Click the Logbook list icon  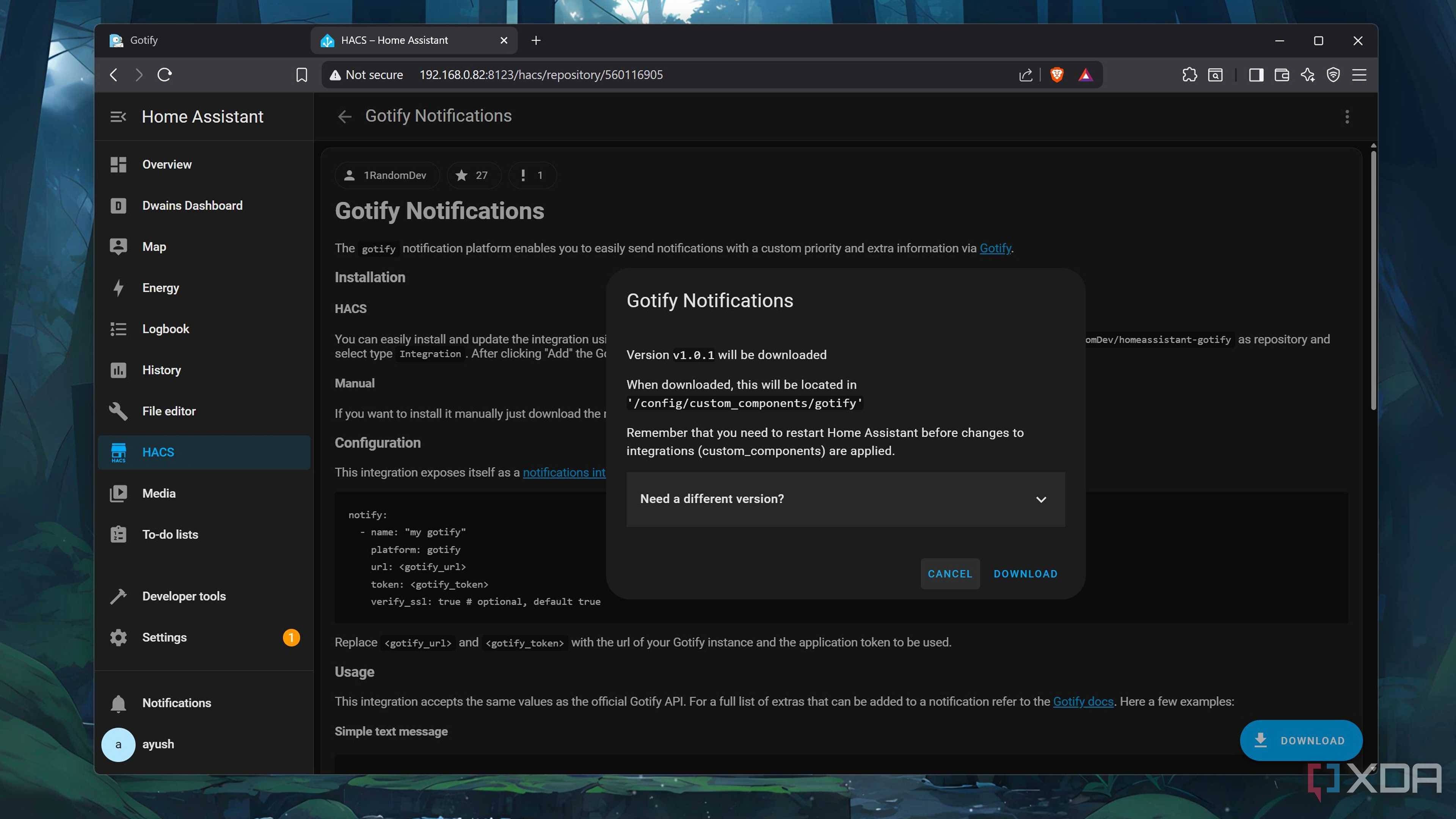click(118, 329)
